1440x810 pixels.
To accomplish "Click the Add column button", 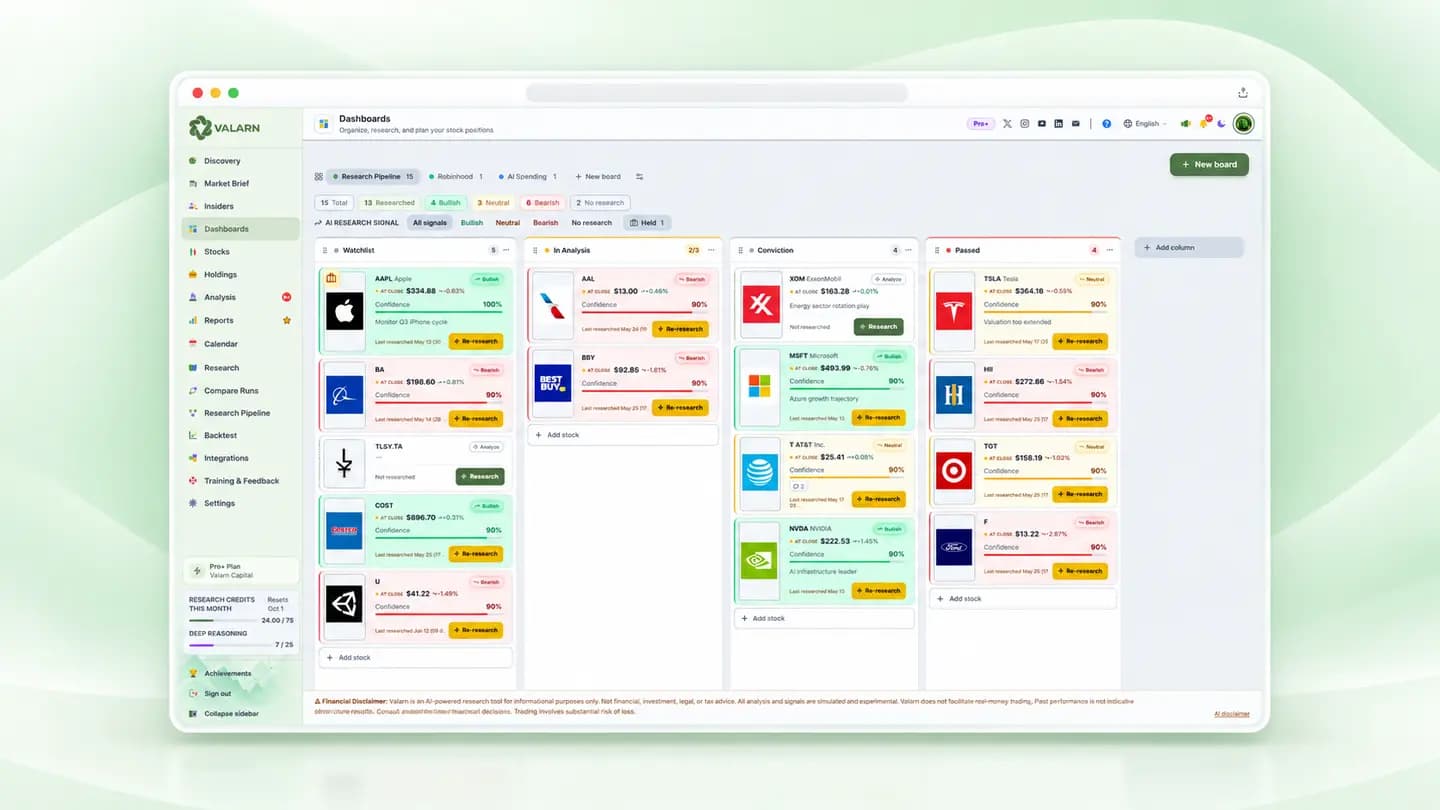I will point(1189,248).
